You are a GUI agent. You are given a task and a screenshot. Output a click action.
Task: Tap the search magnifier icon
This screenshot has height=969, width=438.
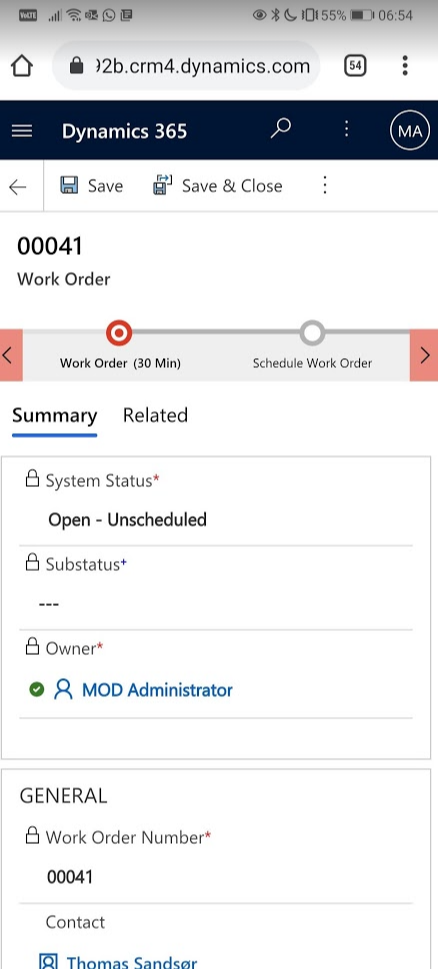(x=281, y=129)
